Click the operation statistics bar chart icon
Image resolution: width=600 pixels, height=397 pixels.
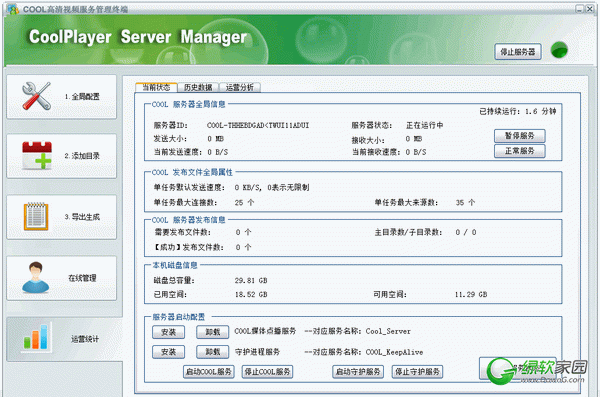[x=36, y=337]
